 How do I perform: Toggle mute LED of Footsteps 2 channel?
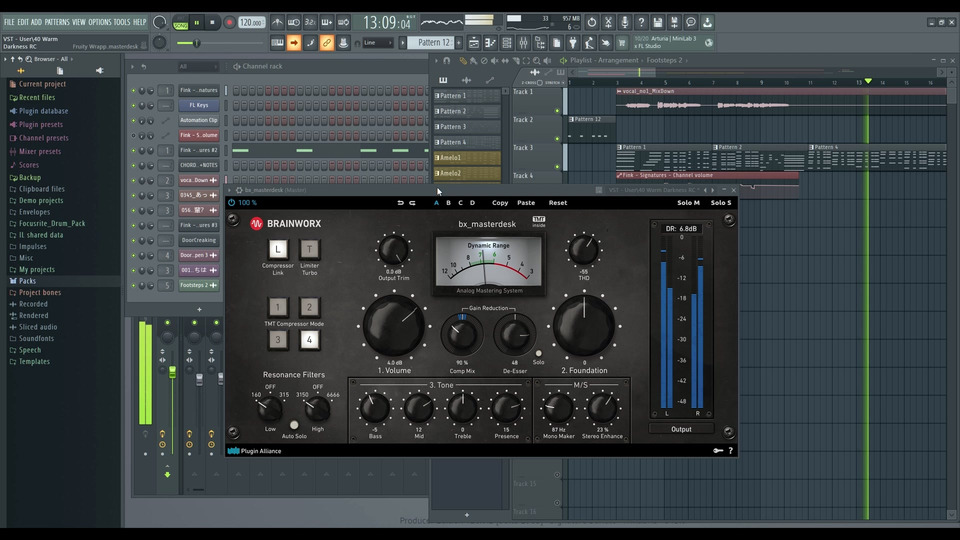(x=133, y=285)
